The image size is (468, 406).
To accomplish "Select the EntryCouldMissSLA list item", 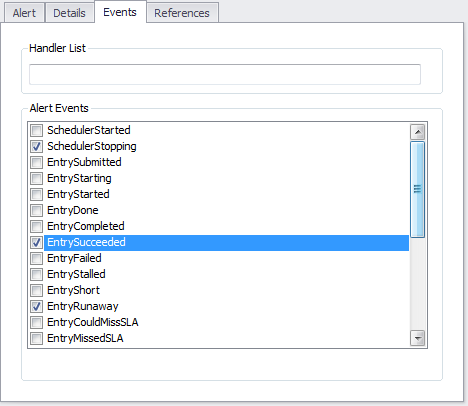I will 226,322.
